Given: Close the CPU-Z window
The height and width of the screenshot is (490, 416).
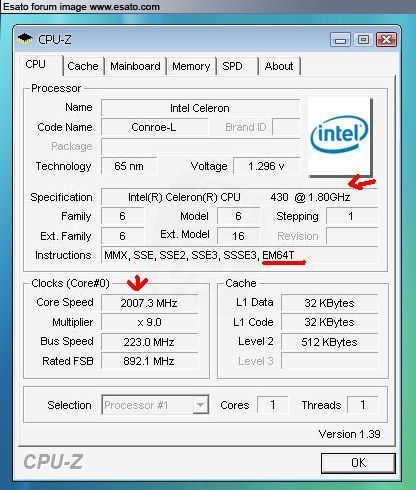Looking at the screenshot, I should click(386, 40).
